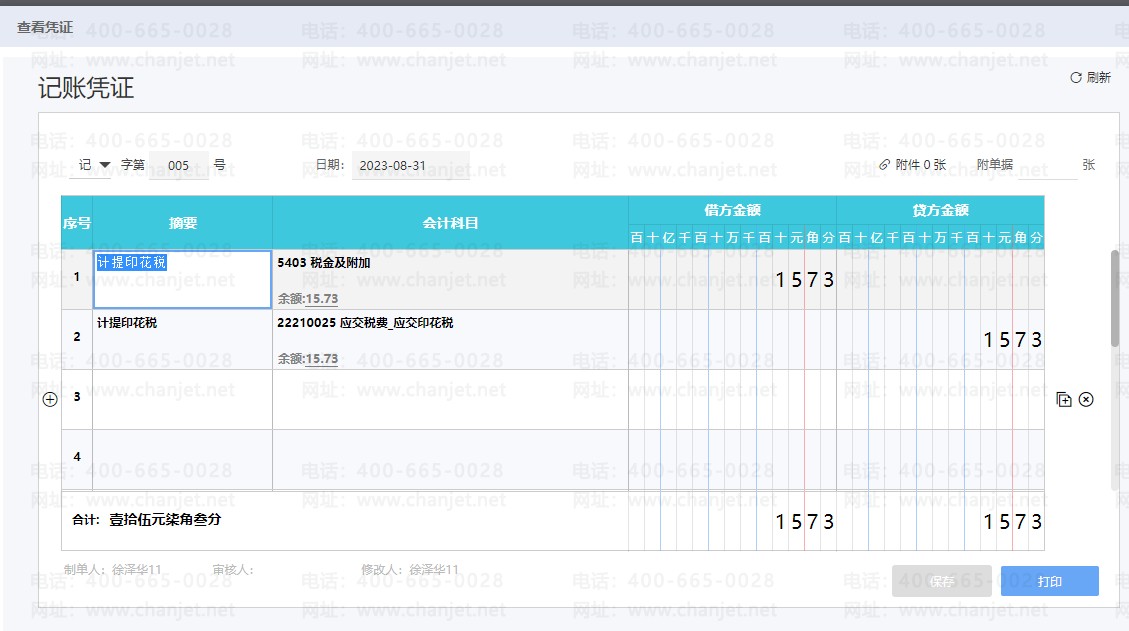
Task: Click the row 1 debit amount 1573
Action: [x=804, y=280]
